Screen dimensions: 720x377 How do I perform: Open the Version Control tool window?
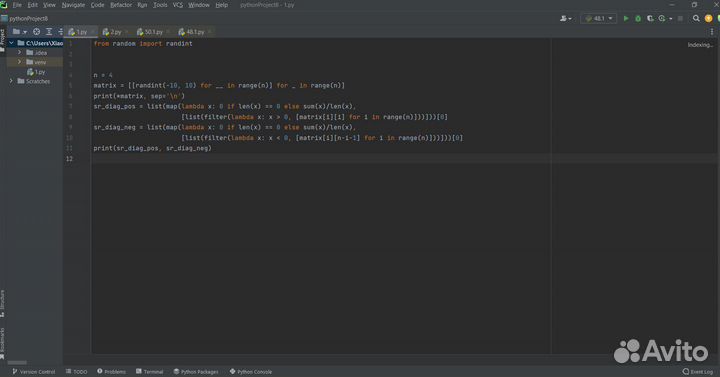click(x=34, y=371)
